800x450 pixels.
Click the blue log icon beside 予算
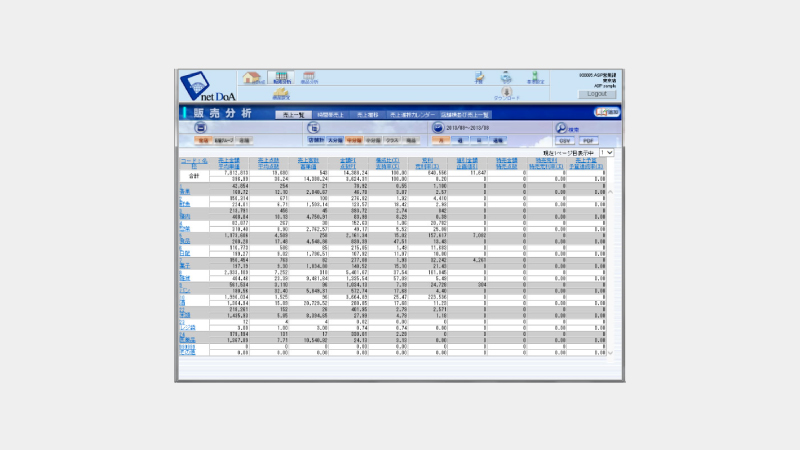pyautogui.click(x=506, y=78)
